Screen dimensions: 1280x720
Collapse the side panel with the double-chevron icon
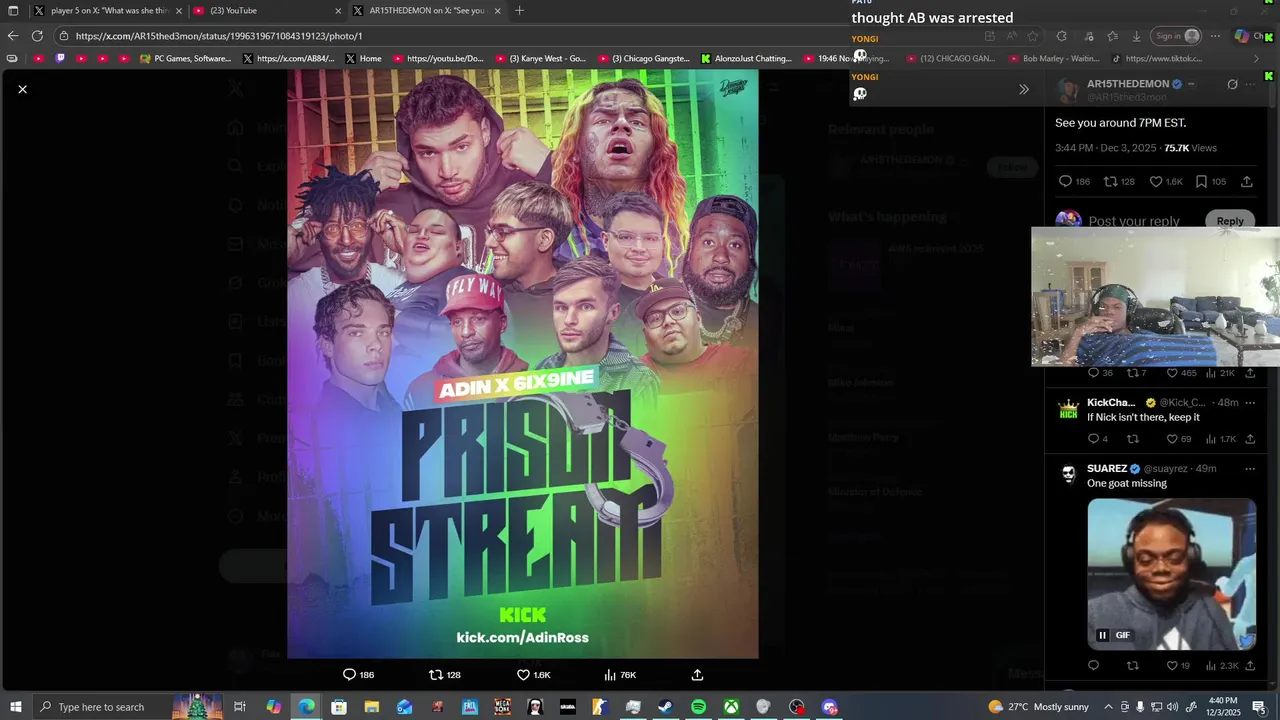1023,89
